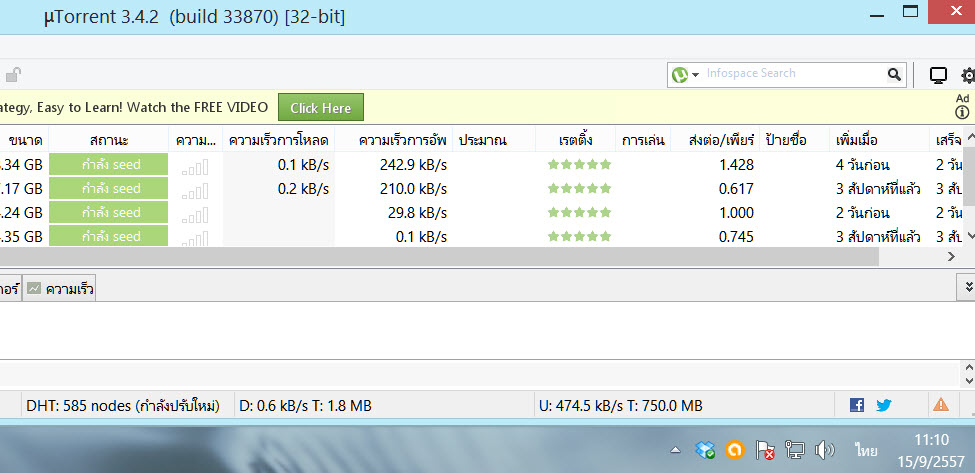The image size is (975, 473).
Task: Click the upload speed status U: 474.5 kB/s
Action: (x=621, y=406)
